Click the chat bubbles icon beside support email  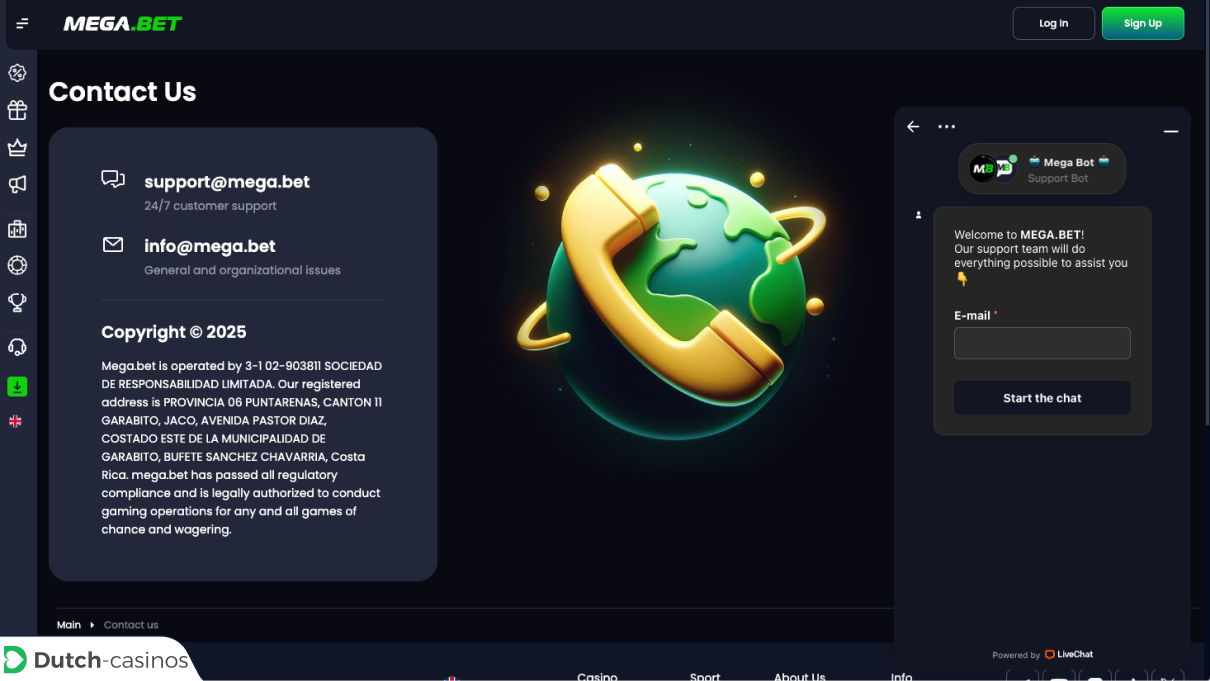coord(113,179)
